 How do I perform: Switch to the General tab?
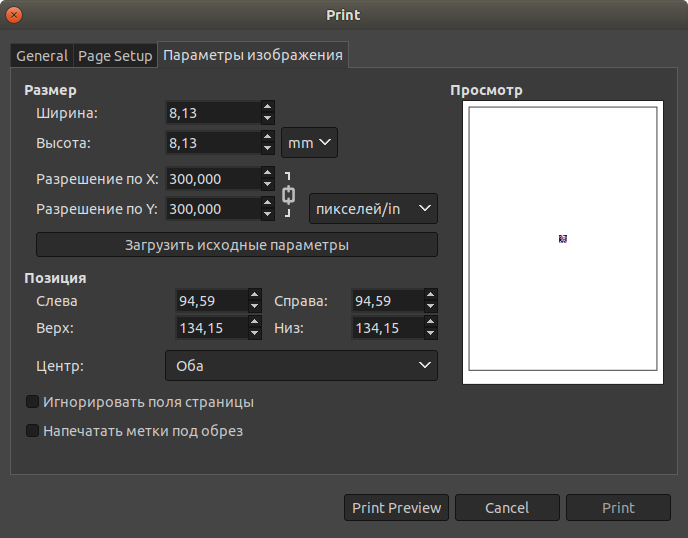click(x=42, y=56)
